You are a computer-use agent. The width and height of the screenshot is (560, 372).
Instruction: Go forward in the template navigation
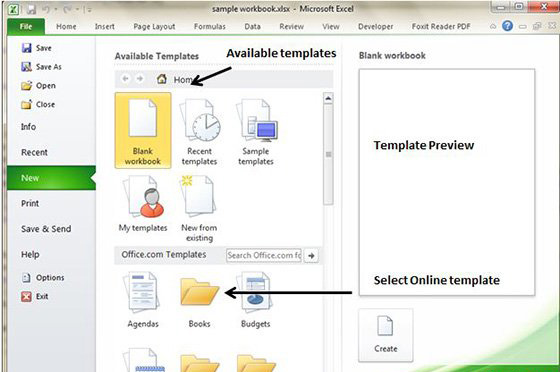click(x=140, y=79)
